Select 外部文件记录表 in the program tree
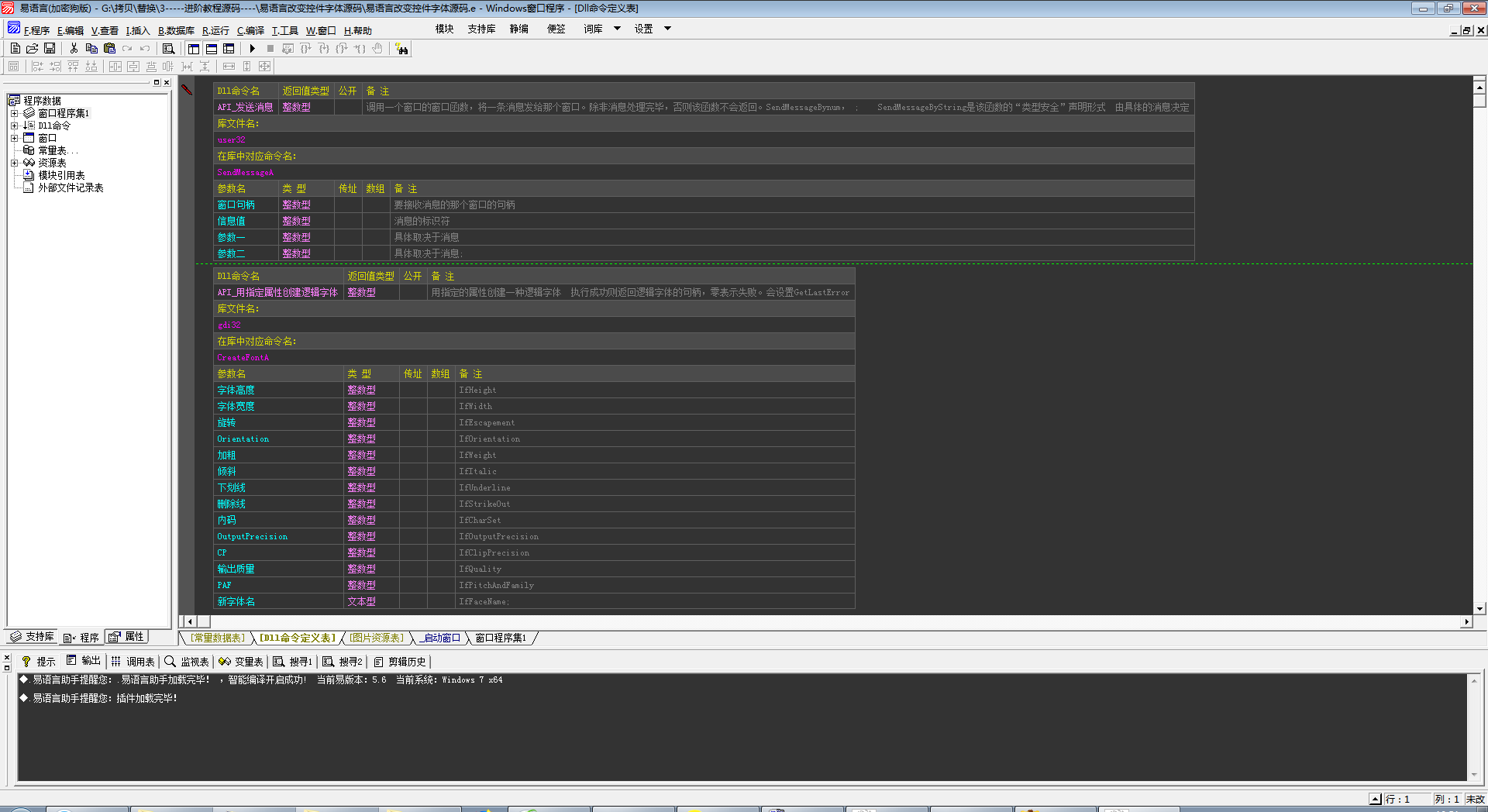This screenshot has width=1488, height=812. pos(71,188)
